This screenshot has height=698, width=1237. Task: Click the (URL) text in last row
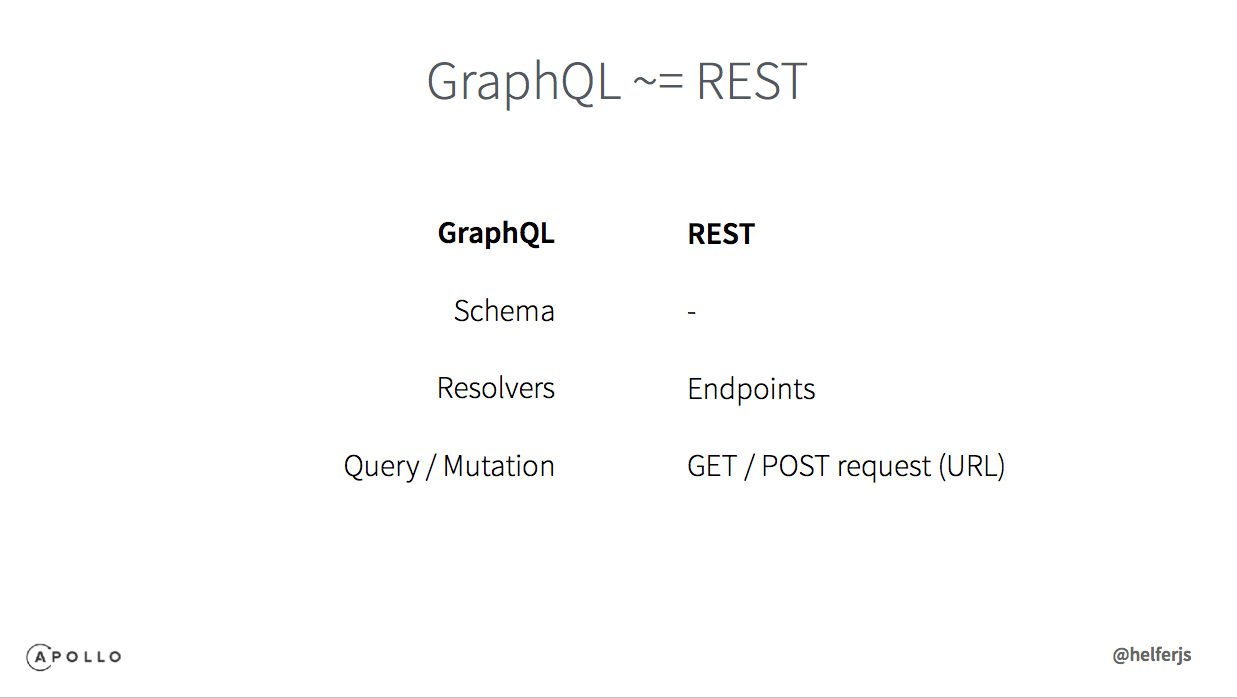coord(971,467)
